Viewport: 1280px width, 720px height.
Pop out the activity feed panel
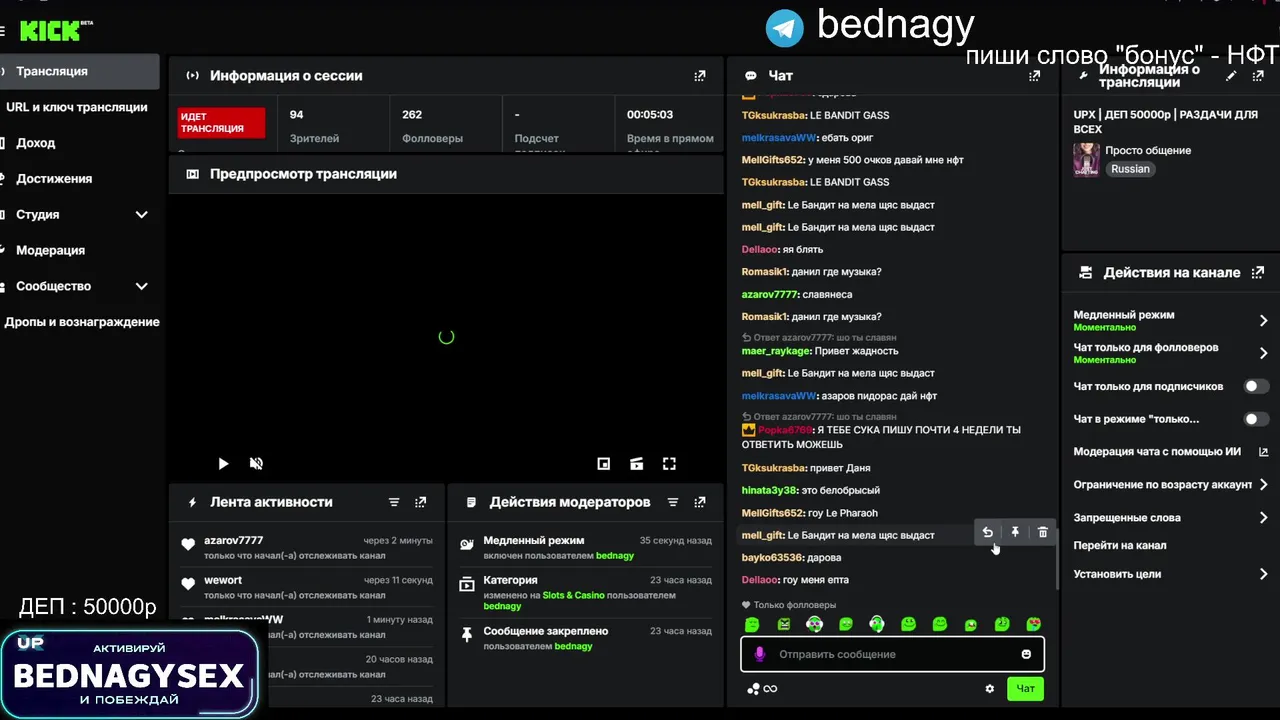pos(421,502)
